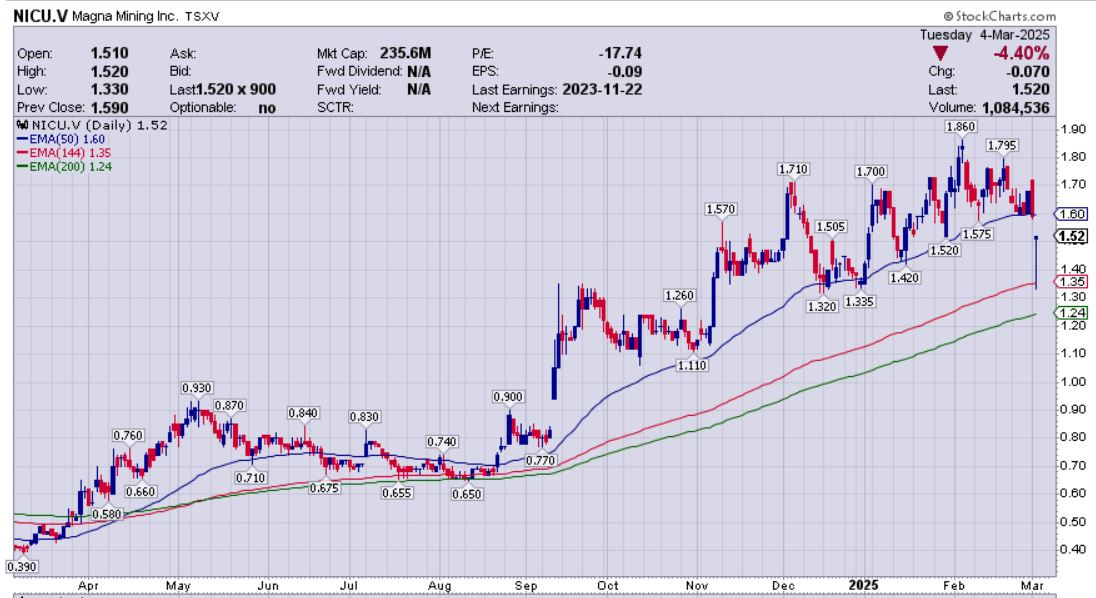Click the 2025 label on the time axis

point(863,585)
